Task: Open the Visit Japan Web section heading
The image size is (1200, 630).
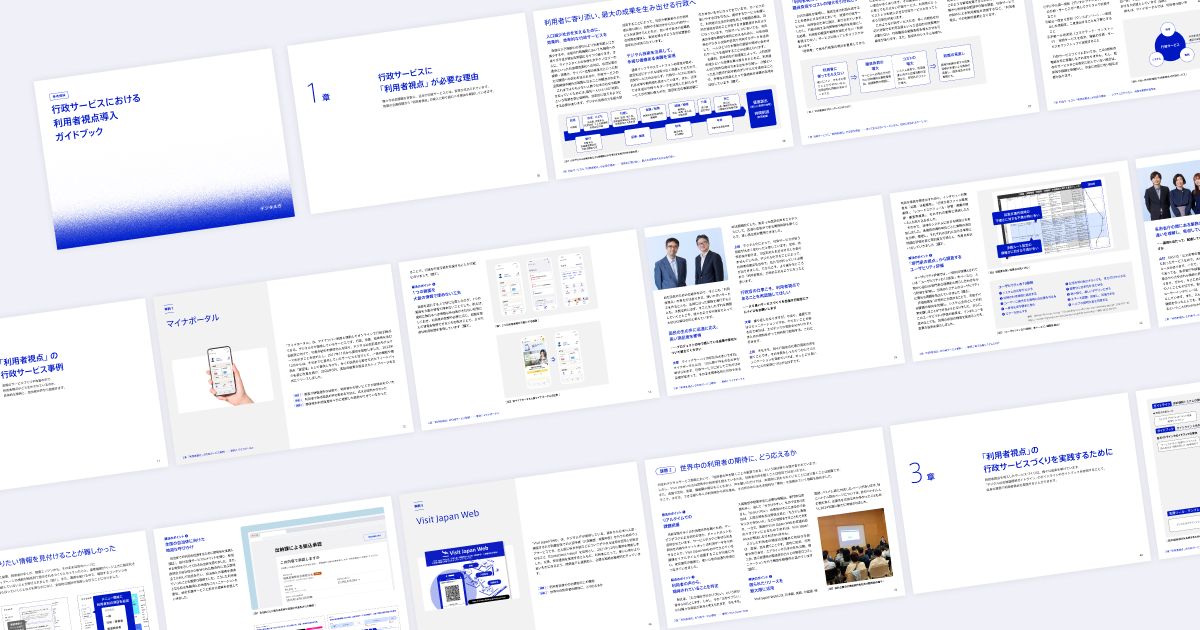Action: click(x=448, y=517)
